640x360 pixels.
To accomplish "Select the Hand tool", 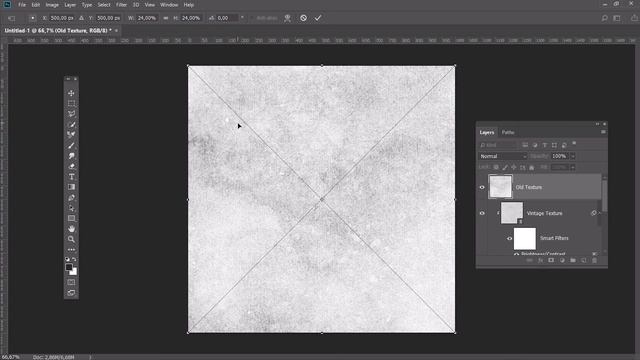I will click(71, 229).
